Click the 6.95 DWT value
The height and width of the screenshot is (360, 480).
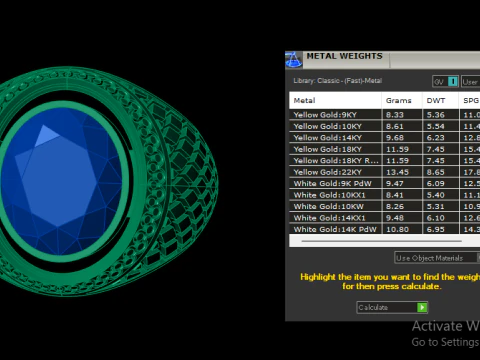(436, 229)
